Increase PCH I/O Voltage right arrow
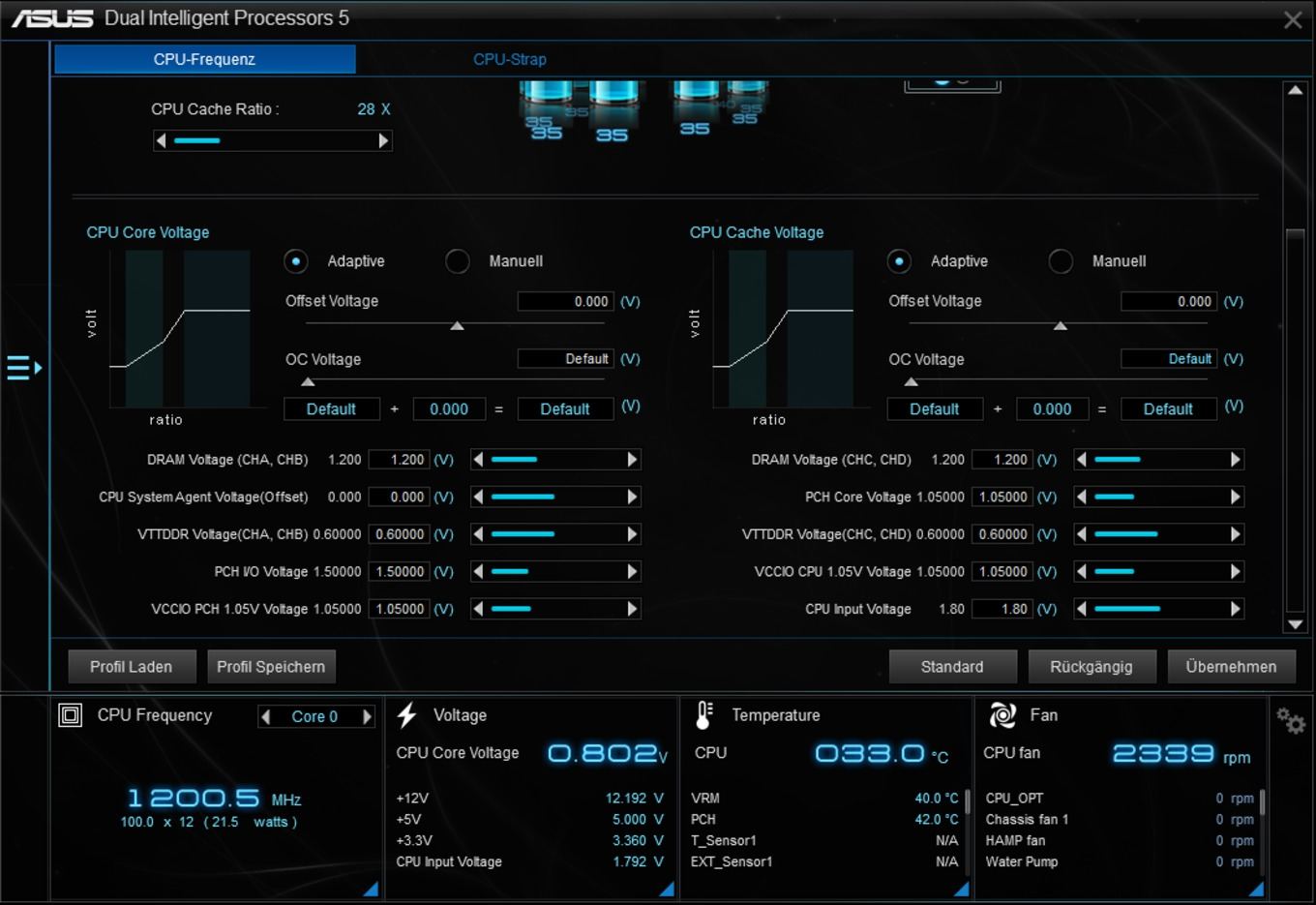Screen dimensions: 1316x905 [632, 571]
